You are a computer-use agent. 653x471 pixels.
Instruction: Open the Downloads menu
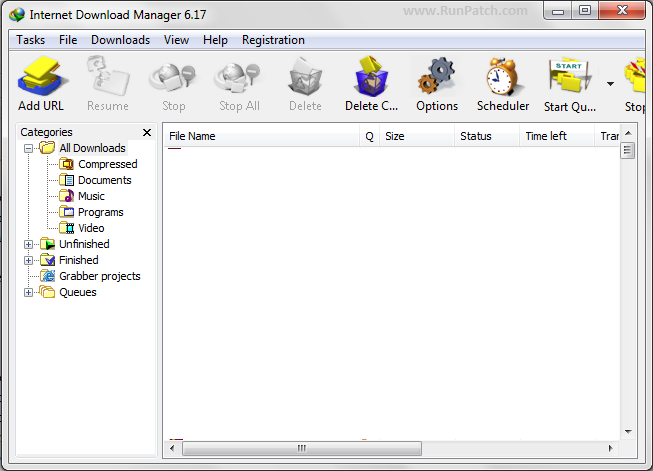(x=120, y=40)
